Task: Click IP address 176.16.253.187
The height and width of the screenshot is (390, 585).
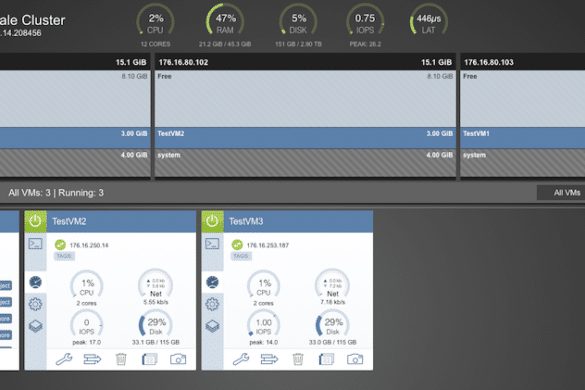Action: [268, 245]
